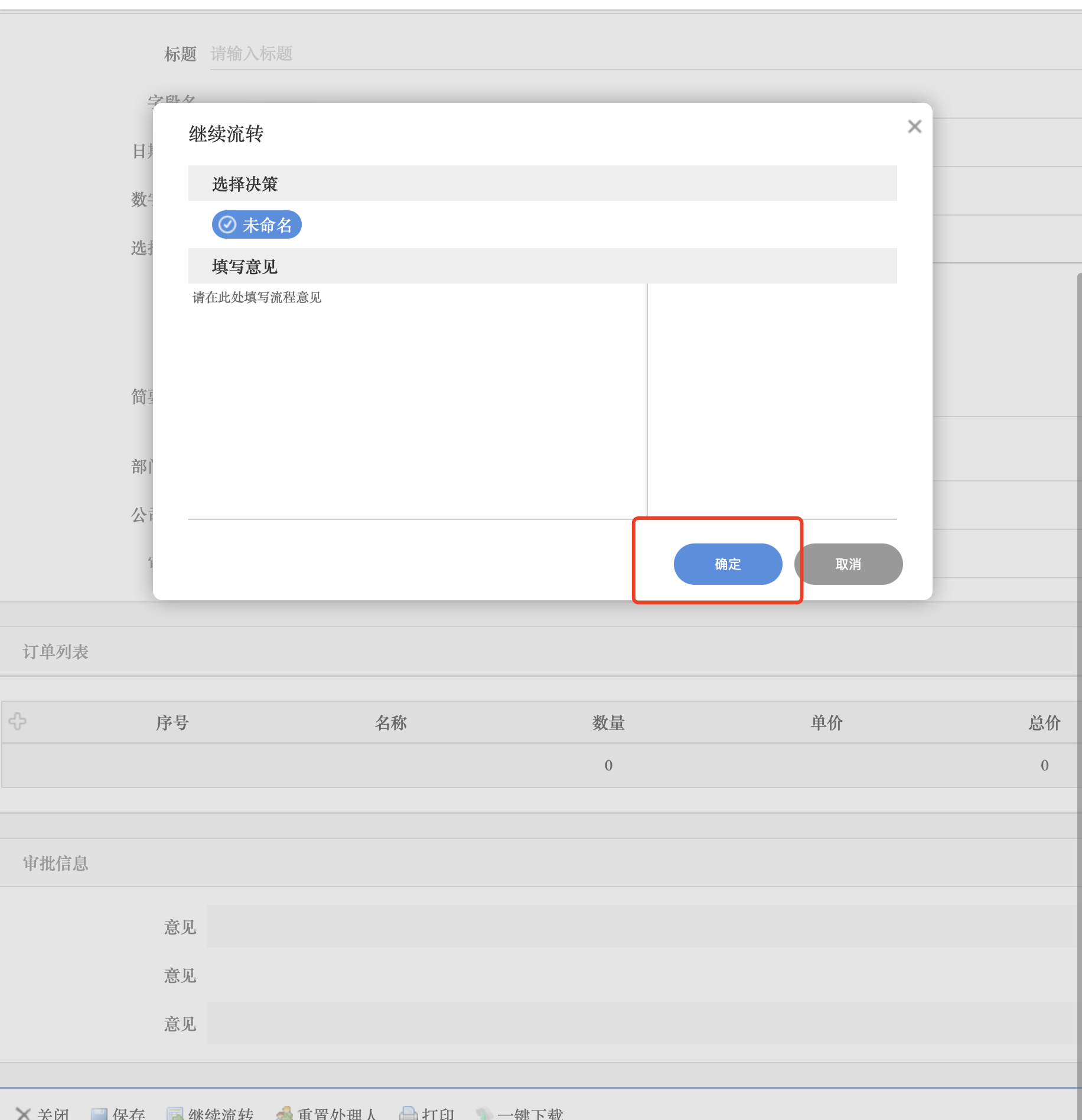Click the 打印 printer icon in the bottom toolbar
1082x1120 pixels.
tap(408, 1114)
